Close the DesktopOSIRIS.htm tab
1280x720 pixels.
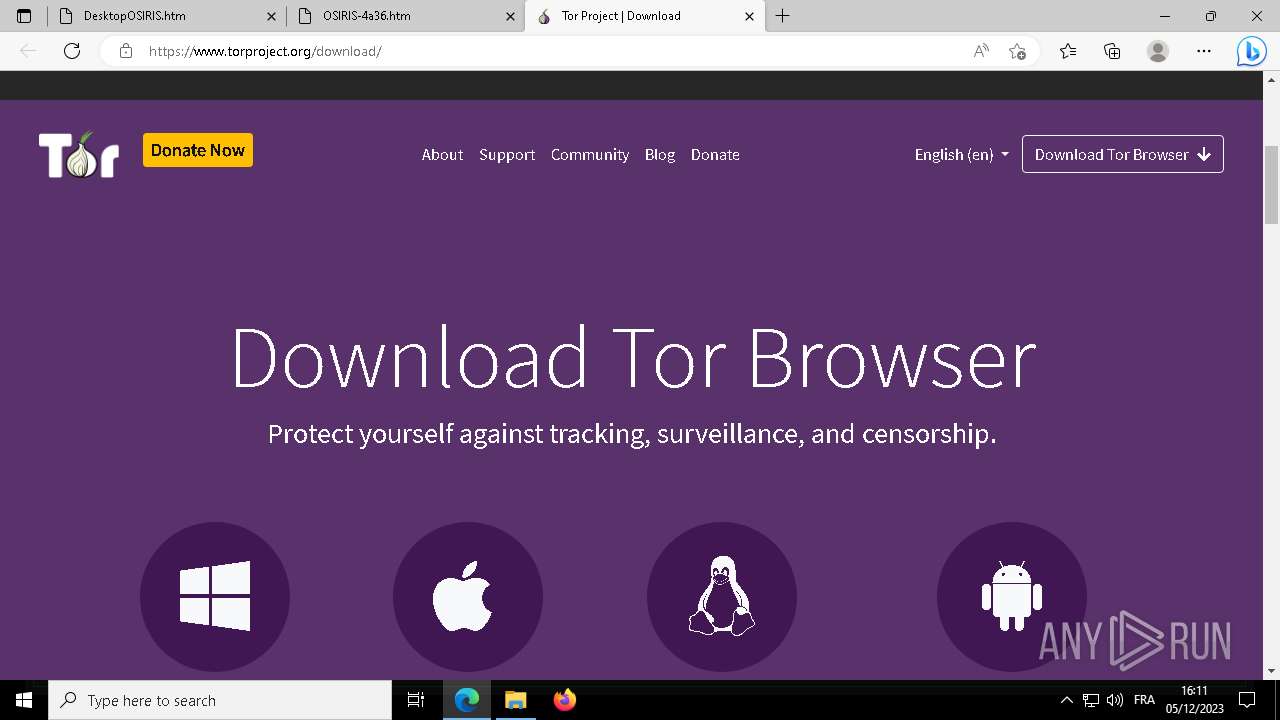[271, 16]
